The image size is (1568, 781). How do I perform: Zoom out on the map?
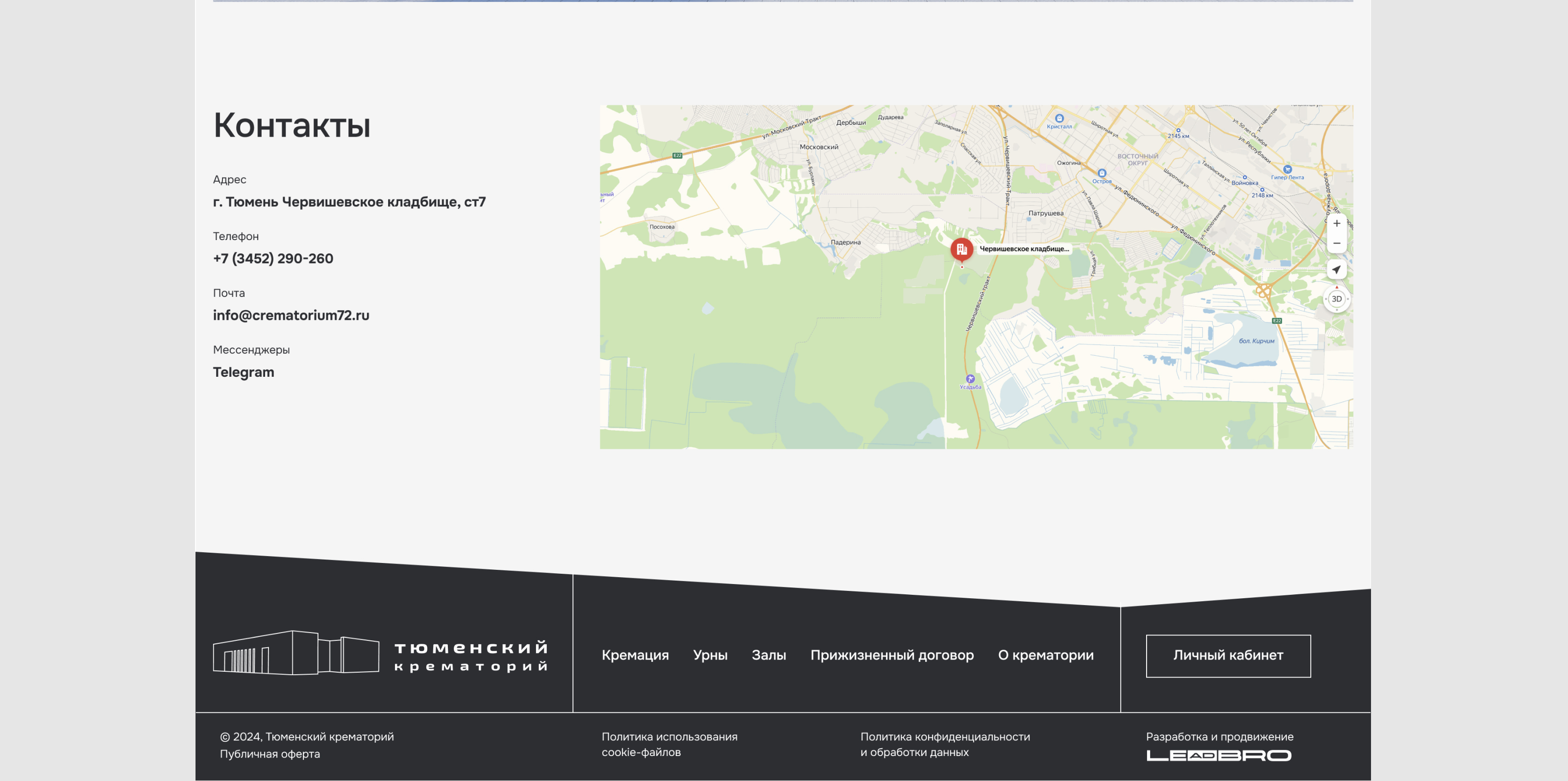1336,244
